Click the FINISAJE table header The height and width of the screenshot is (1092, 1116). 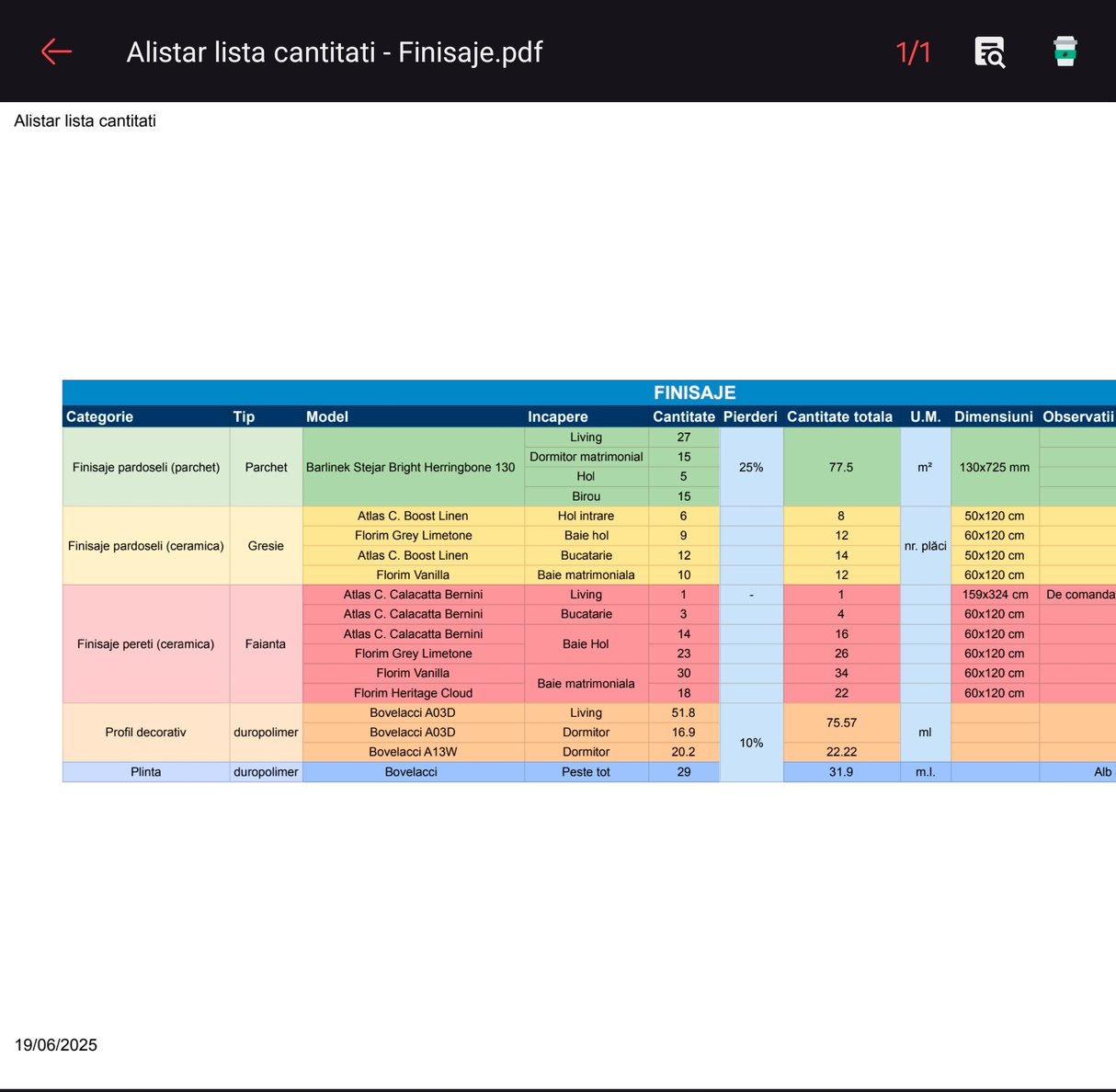(694, 392)
